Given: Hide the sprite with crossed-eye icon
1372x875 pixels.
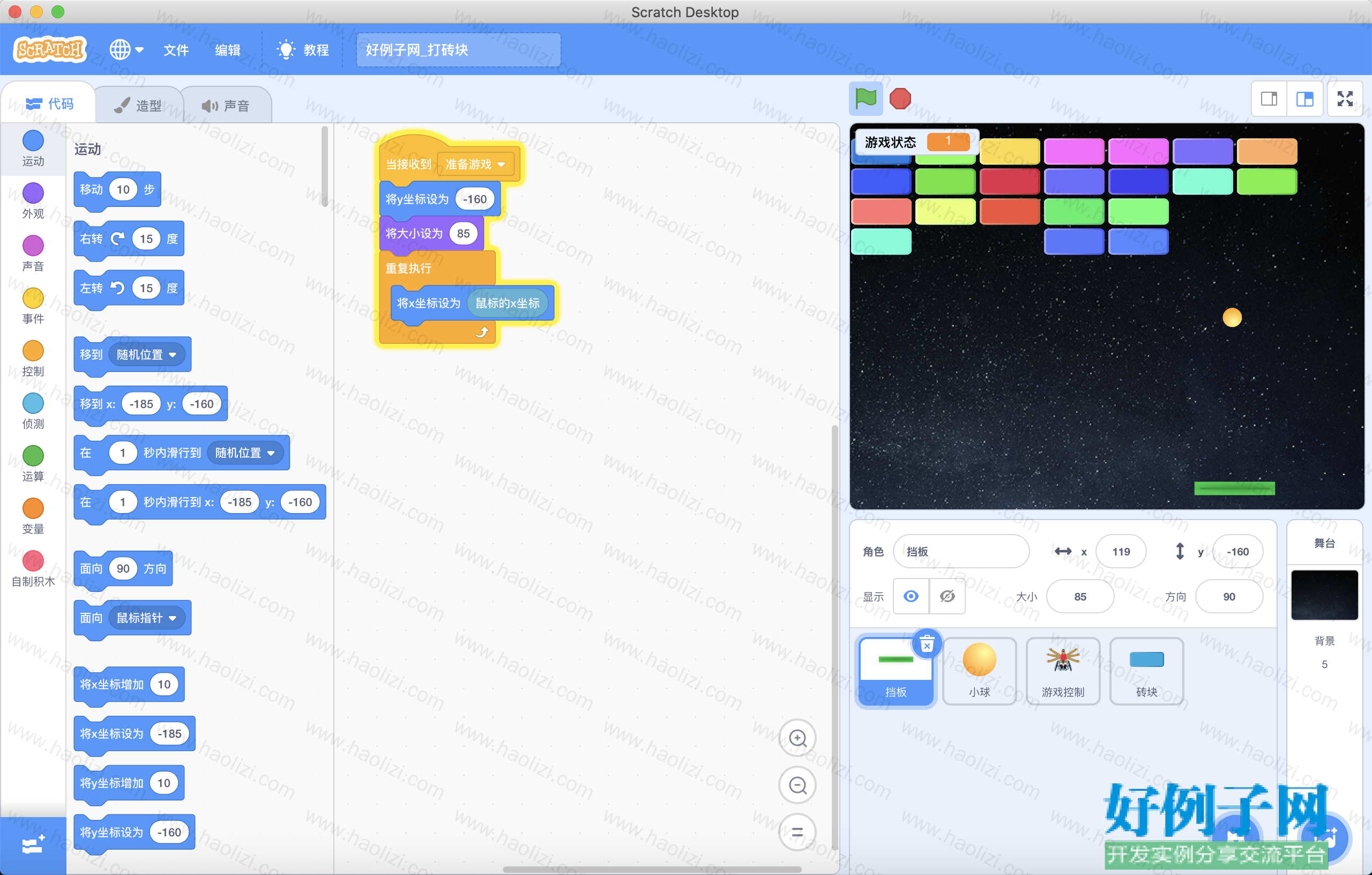Looking at the screenshot, I should (x=947, y=596).
